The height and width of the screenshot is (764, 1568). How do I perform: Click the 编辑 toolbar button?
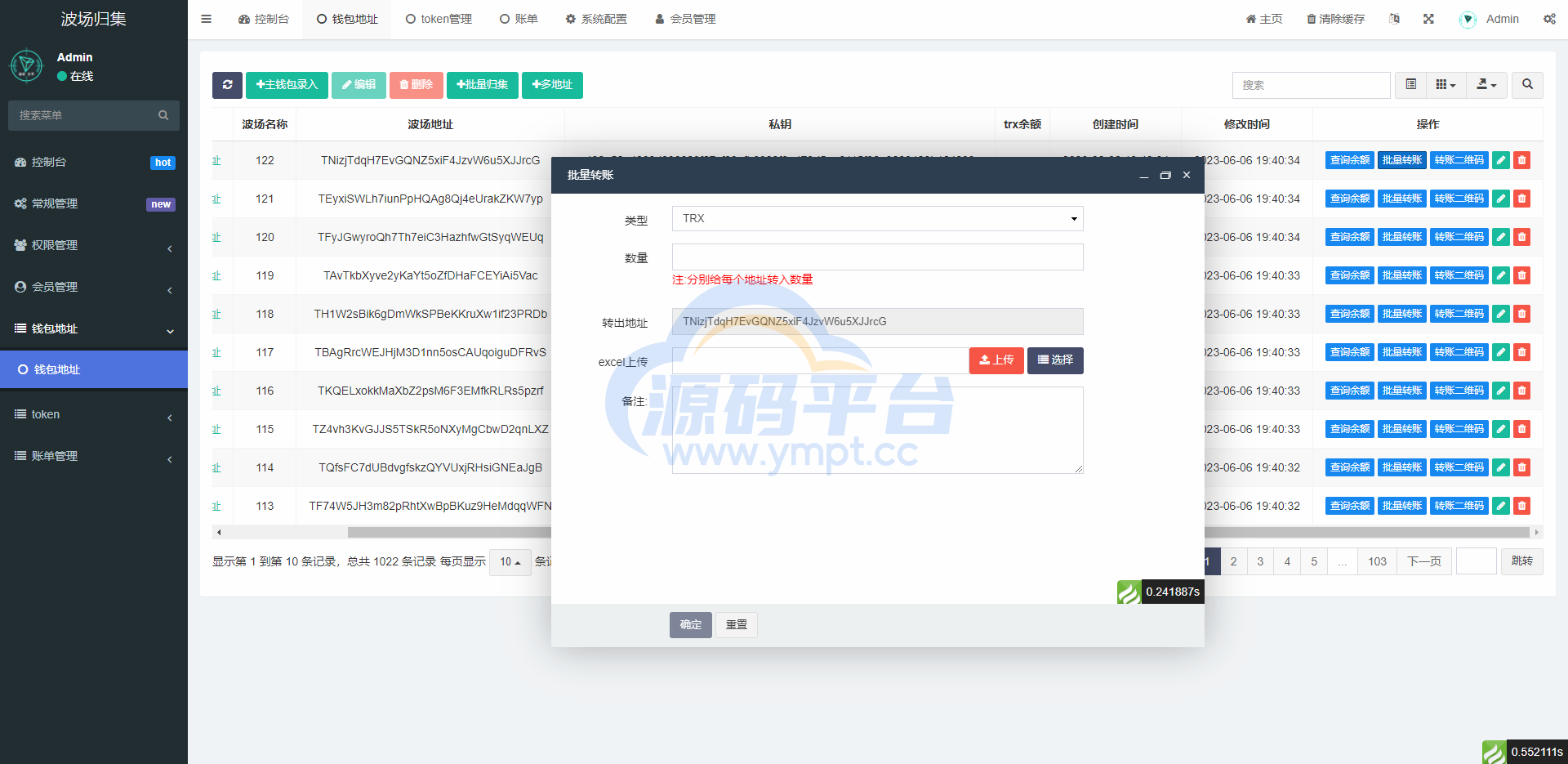pyautogui.click(x=359, y=85)
